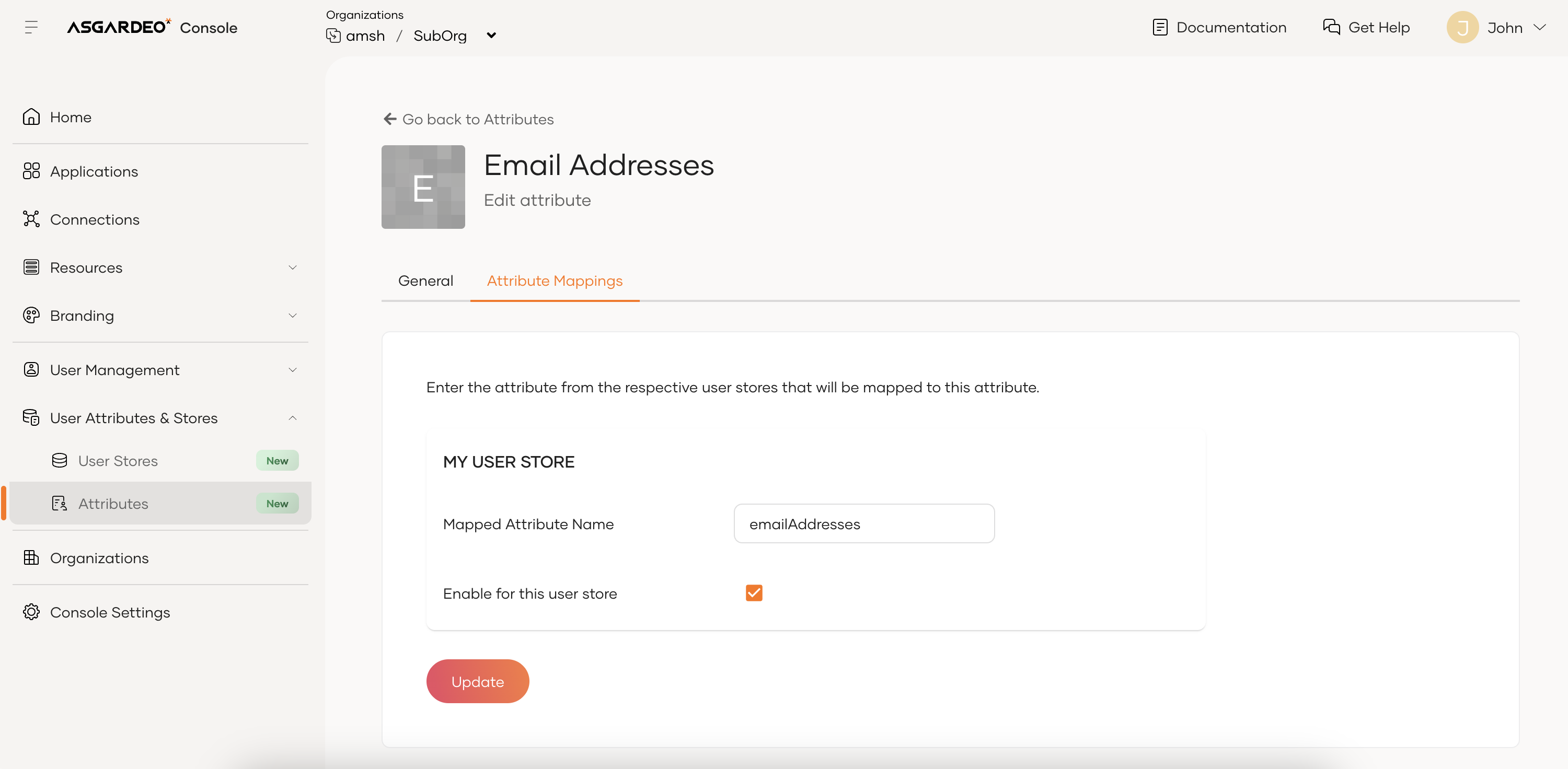Click the Get Help chat icon
Viewport: 1568px width, 769px height.
point(1331,27)
